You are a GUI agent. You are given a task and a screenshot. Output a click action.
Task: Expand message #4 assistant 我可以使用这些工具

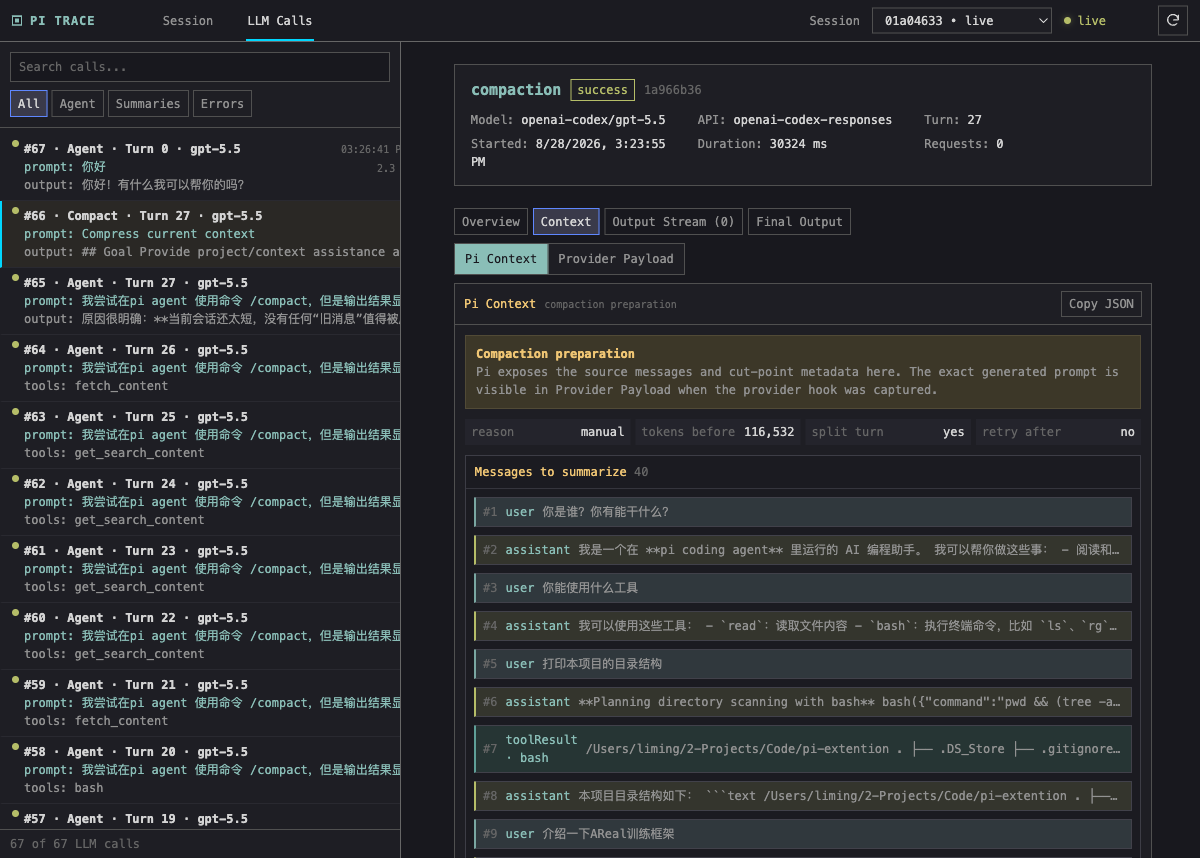click(803, 626)
